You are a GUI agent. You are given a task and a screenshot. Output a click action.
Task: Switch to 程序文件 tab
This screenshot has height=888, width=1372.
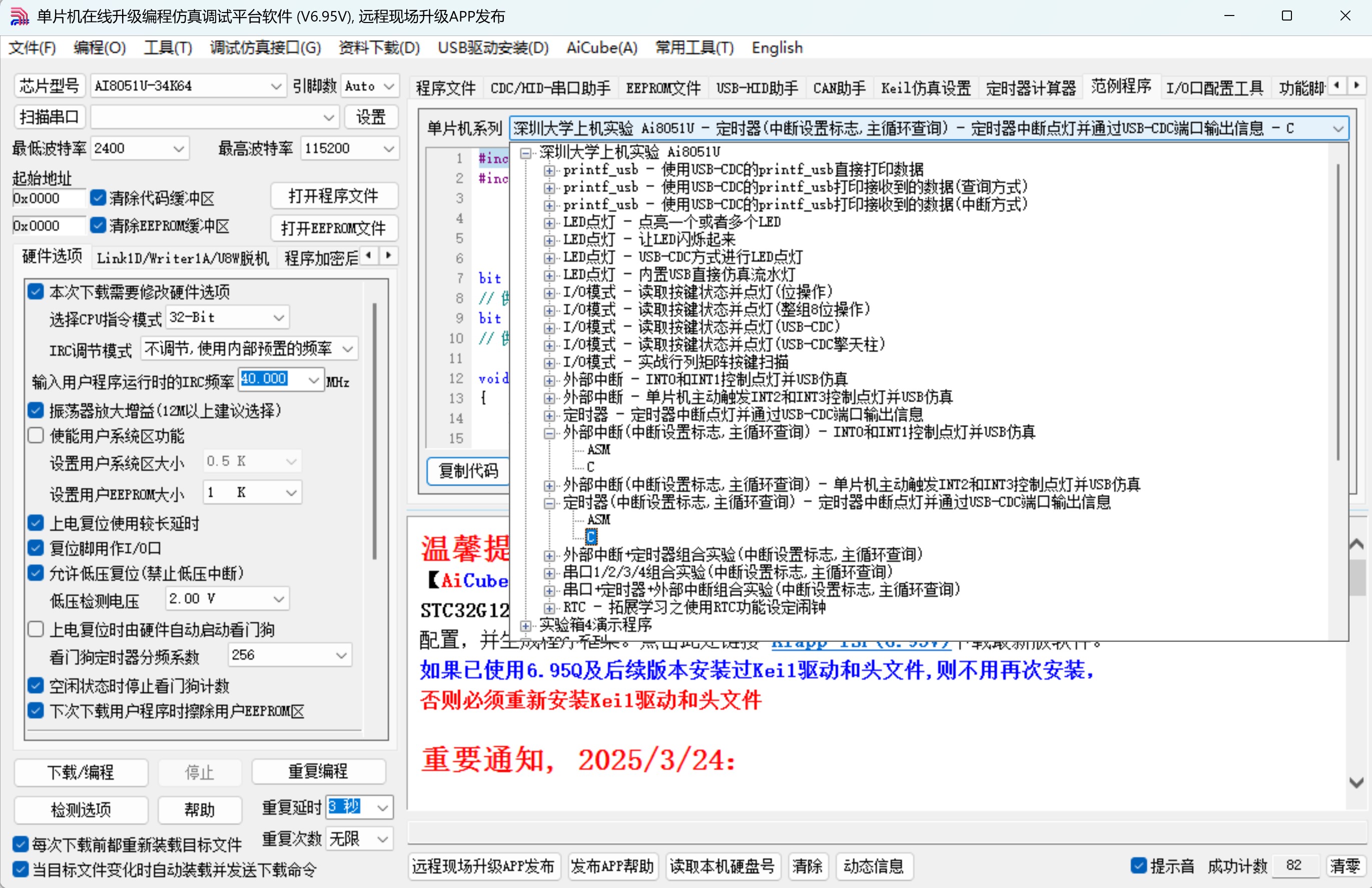click(446, 88)
